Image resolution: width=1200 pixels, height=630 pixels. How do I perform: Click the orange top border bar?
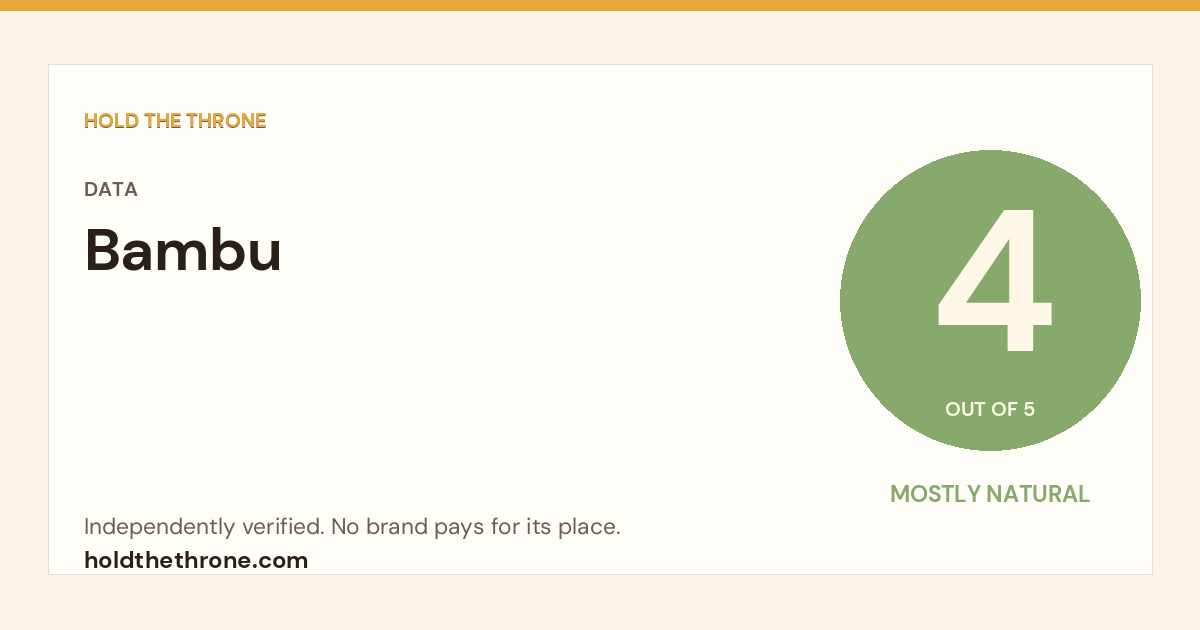click(600, 5)
